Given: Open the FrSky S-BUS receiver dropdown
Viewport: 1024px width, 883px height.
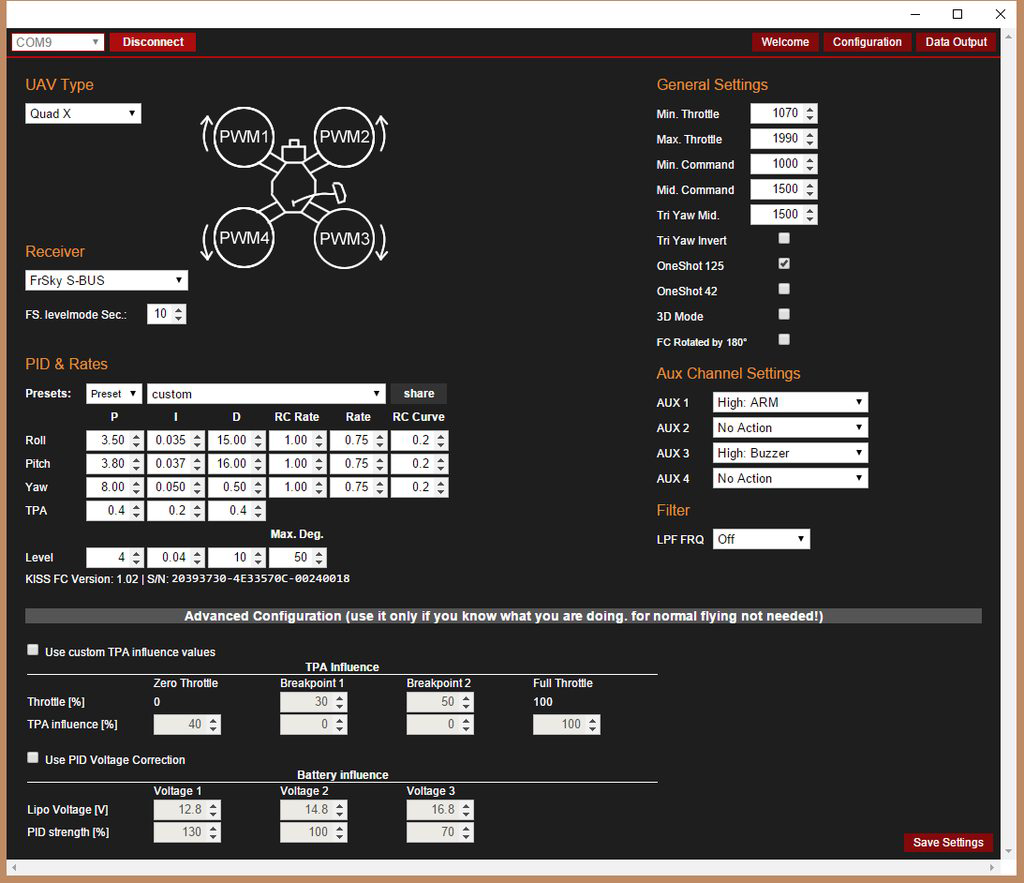Looking at the screenshot, I should (106, 280).
